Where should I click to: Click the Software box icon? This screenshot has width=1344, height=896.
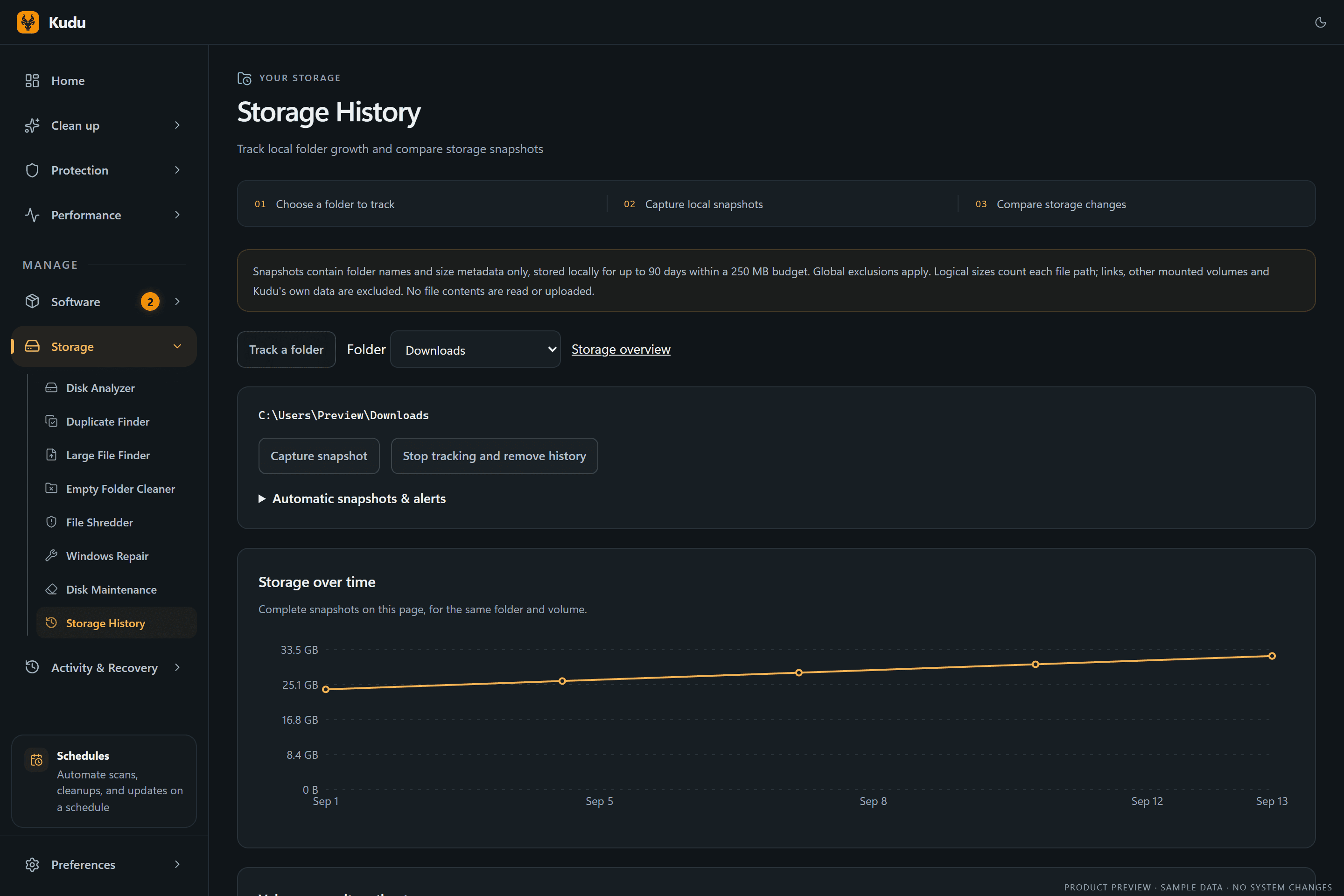click(x=32, y=301)
